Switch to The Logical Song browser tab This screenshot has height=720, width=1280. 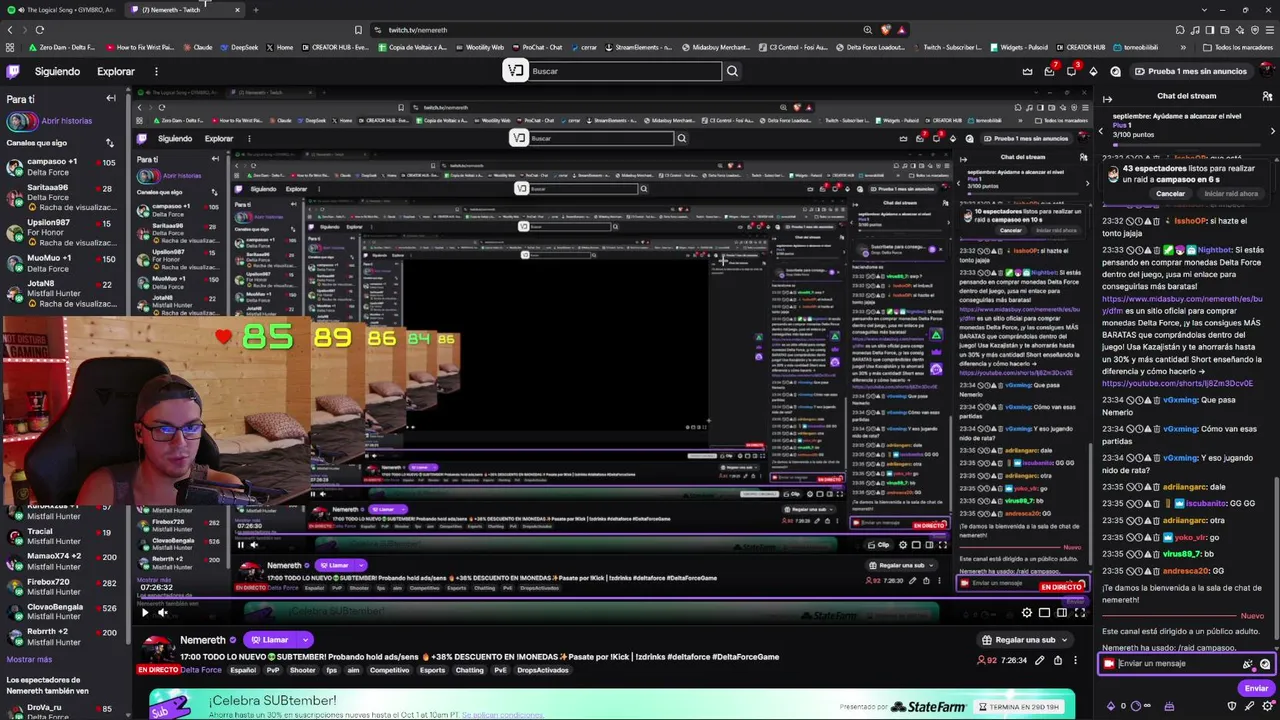coord(62,10)
